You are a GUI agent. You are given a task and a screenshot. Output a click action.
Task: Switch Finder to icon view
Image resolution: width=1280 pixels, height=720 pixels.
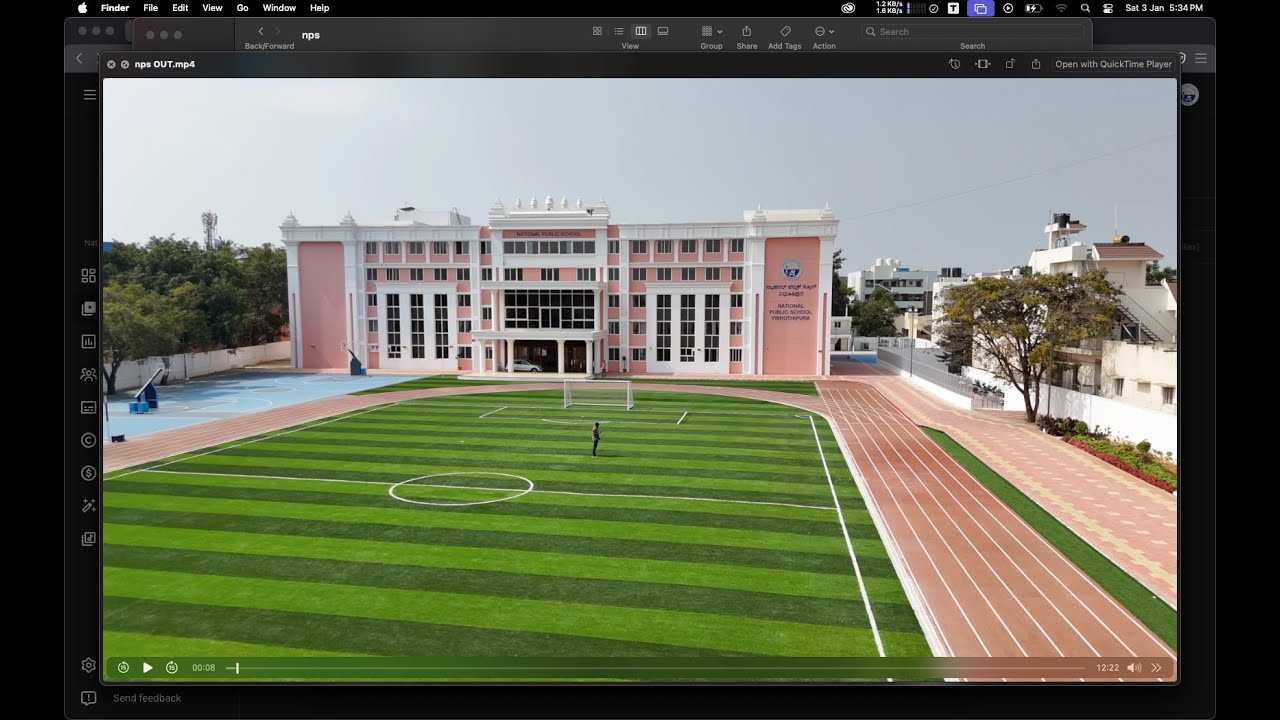point(597,31)
